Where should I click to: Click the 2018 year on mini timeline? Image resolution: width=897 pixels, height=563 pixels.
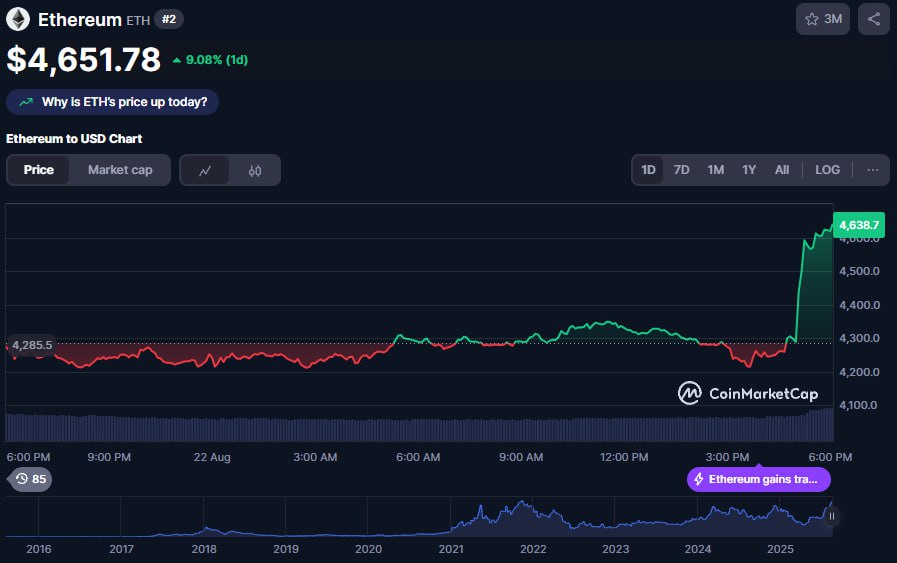click(x=204, y=549)
